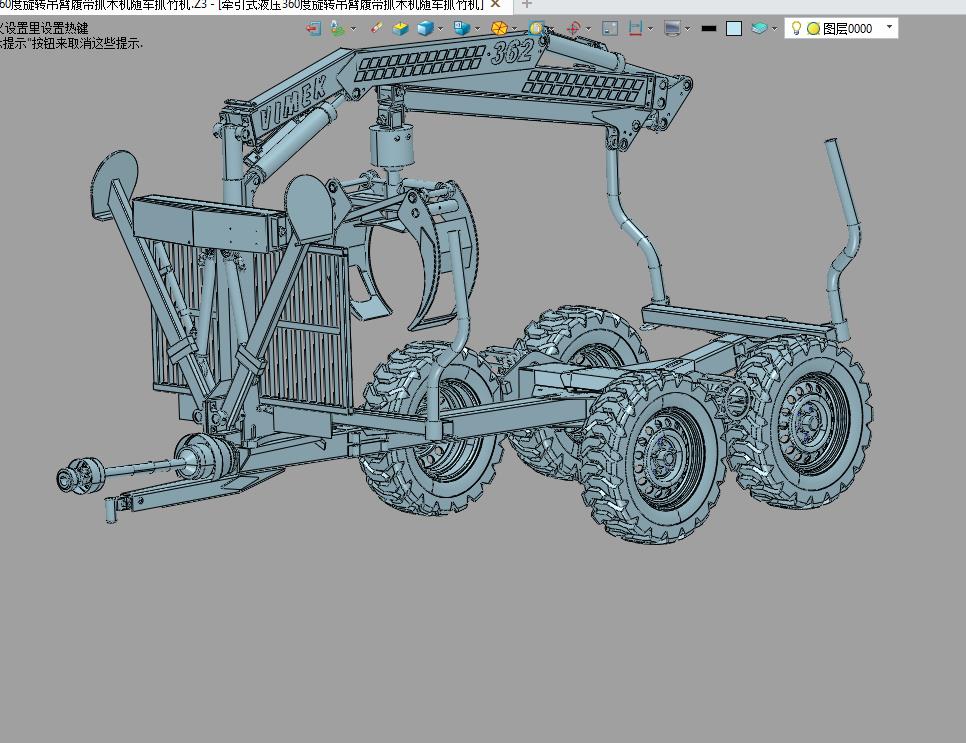Open the dropdown next to the green-blue icon
The height and width of the screenshot is (743, 966).
coord(354,28)
